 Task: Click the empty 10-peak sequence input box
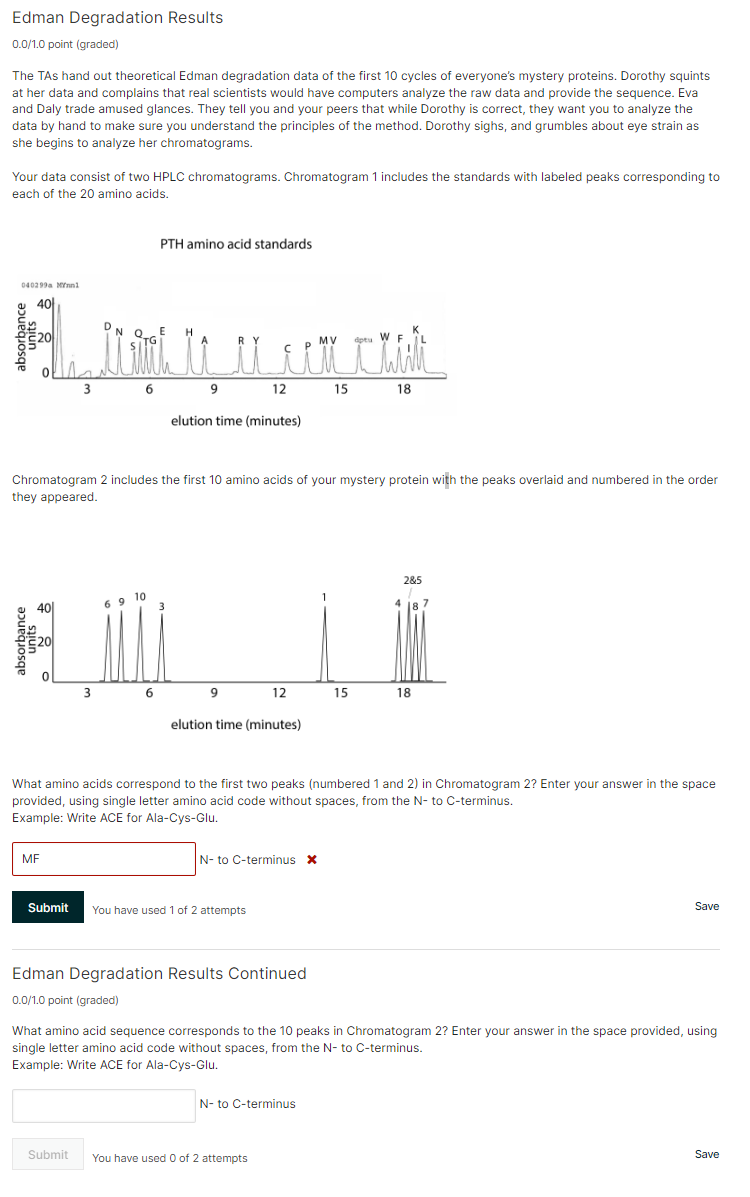point(103,1106)
